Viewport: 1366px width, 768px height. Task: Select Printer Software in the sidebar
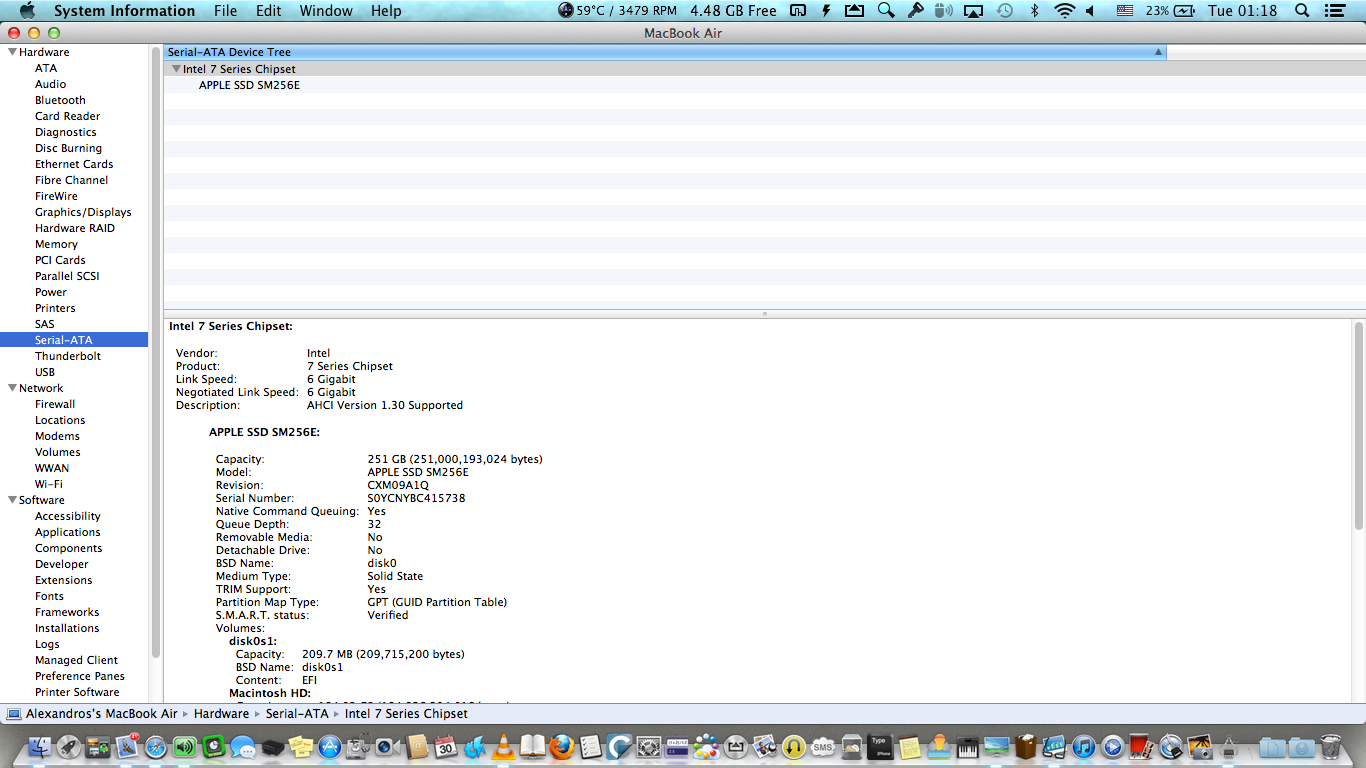[77, 692]
